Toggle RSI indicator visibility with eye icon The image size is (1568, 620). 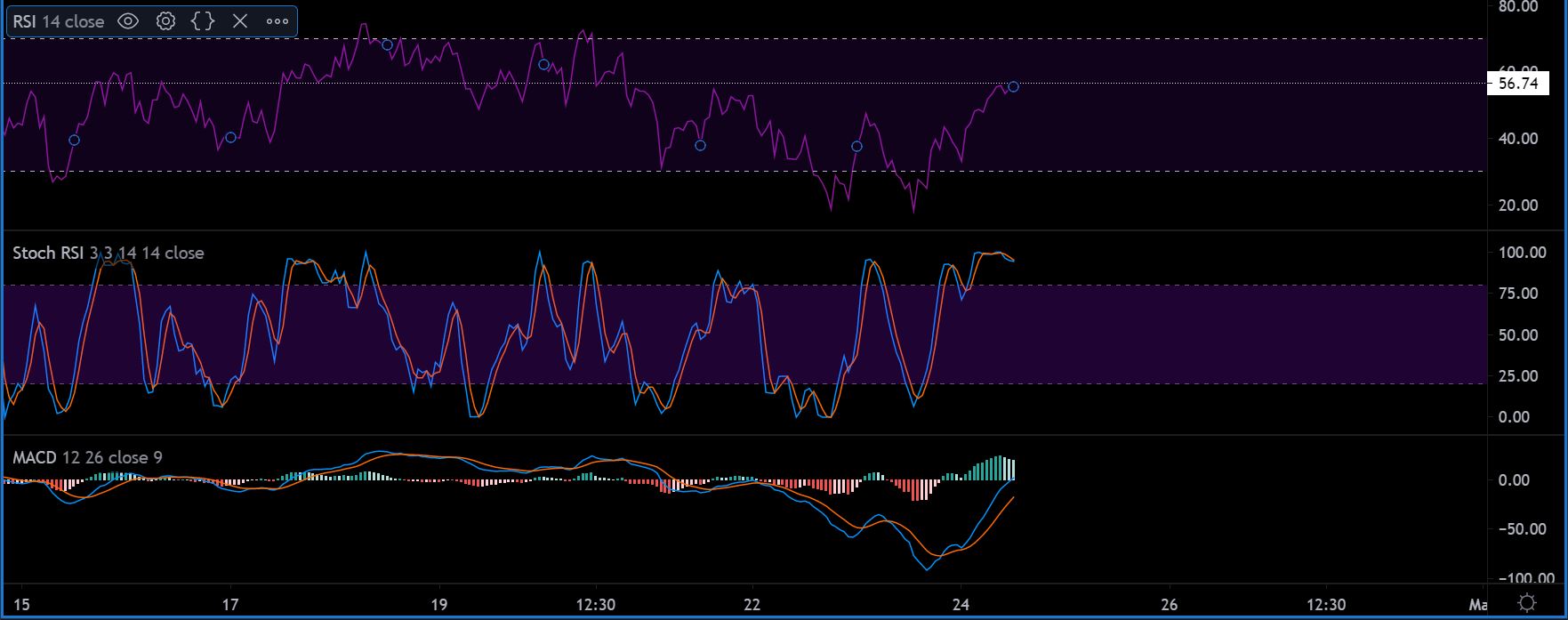[128, 21]
